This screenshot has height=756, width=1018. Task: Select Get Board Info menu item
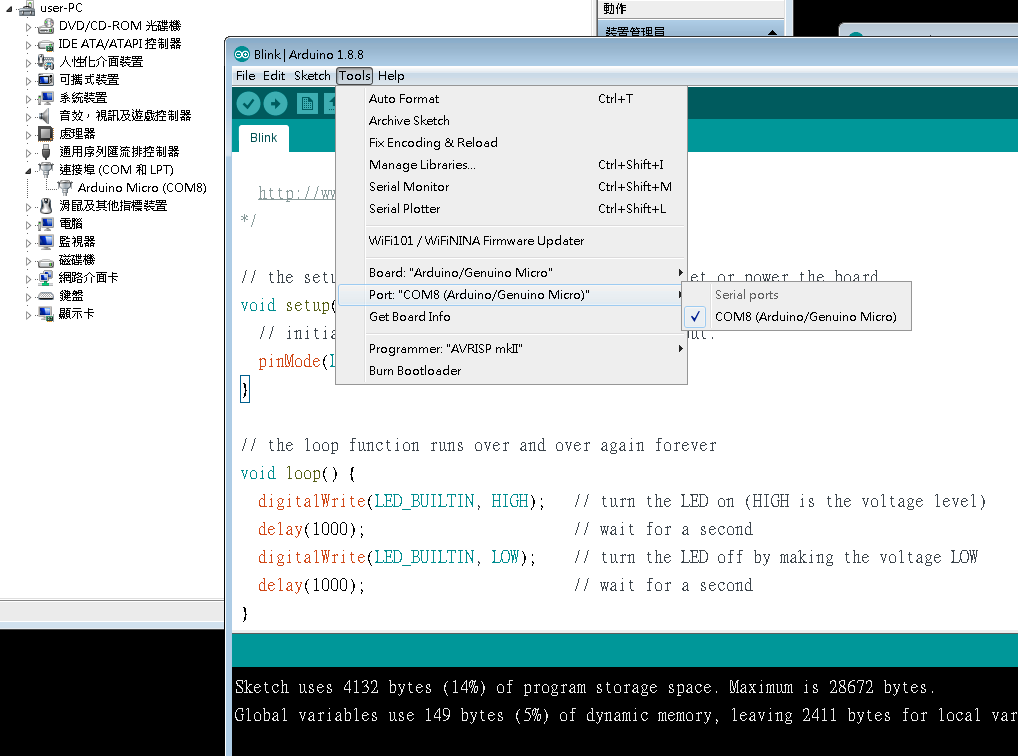[512, 317]
